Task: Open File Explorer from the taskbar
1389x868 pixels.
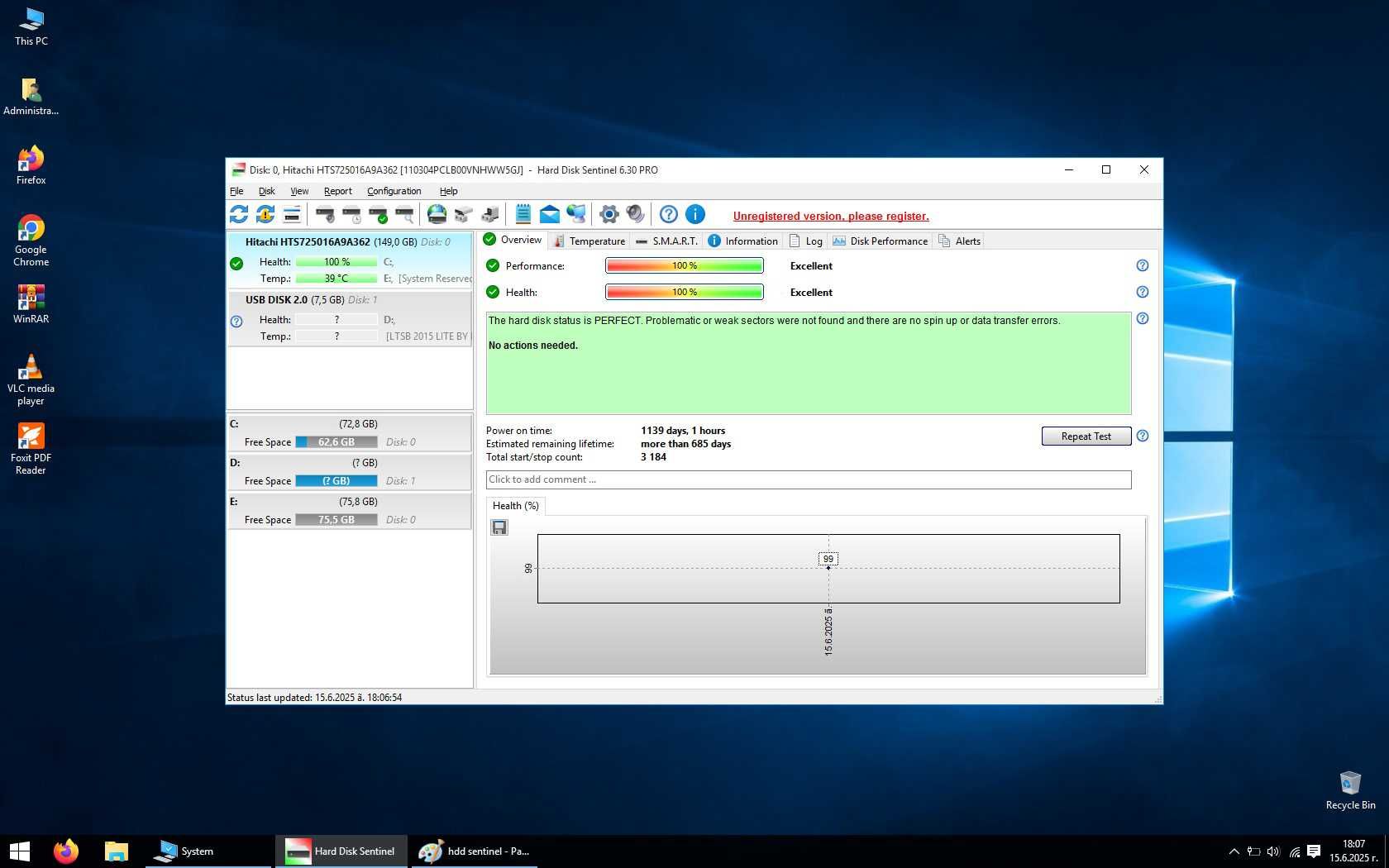Action: tap(117, 851)
